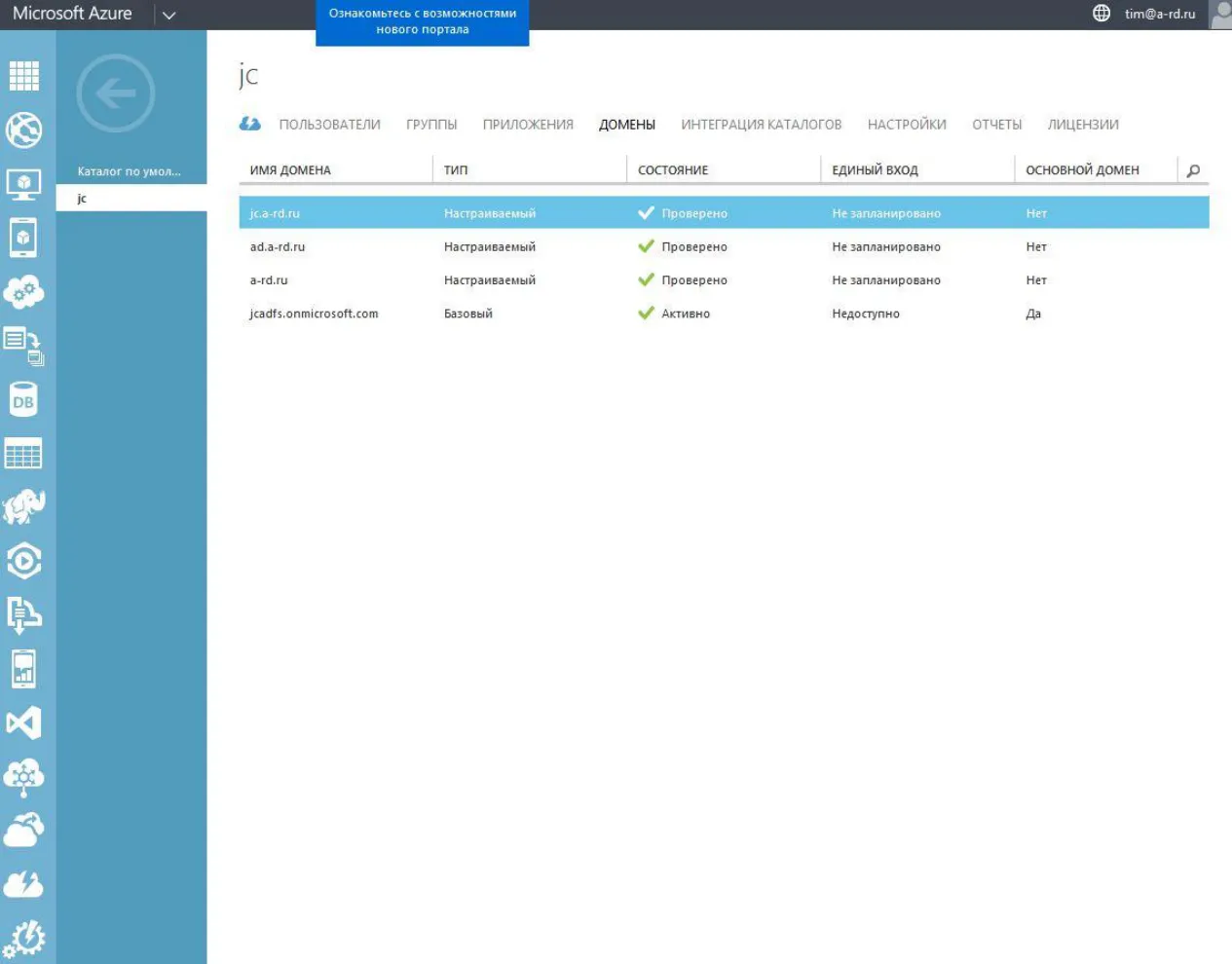Open Mobile Engagement chart-phone icon in sidebar

coord(23,669)
